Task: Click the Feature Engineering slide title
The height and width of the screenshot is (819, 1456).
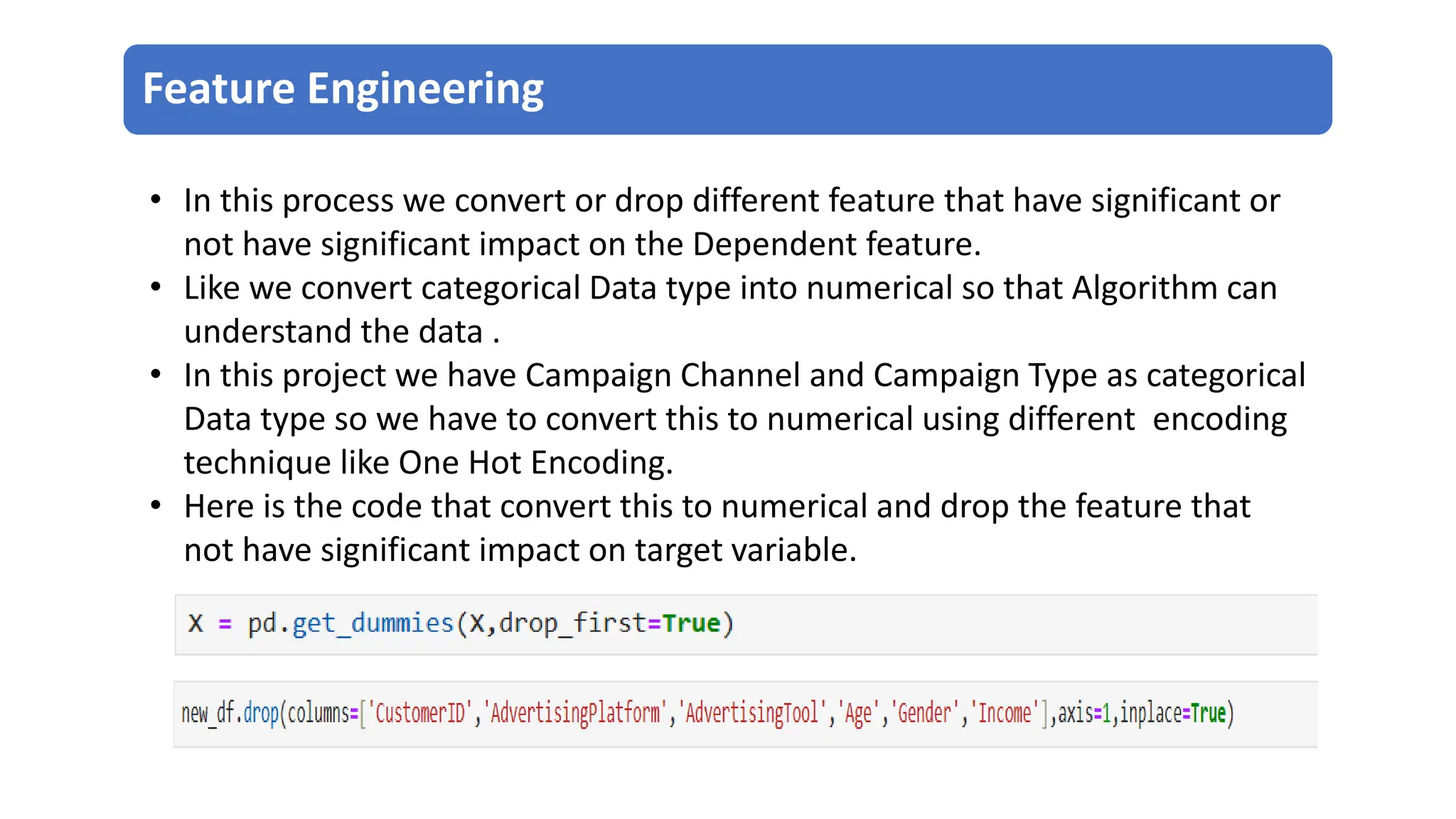Action: pyautogui.click(x=343, y=89)
